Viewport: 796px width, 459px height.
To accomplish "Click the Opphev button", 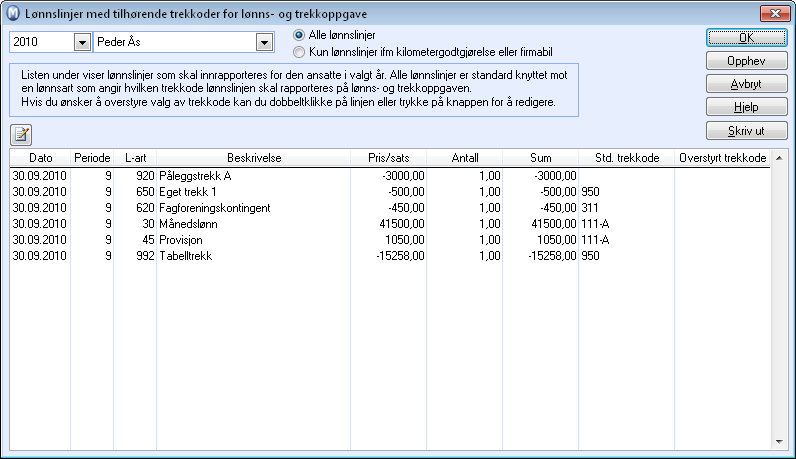I will tap(746, 61).
